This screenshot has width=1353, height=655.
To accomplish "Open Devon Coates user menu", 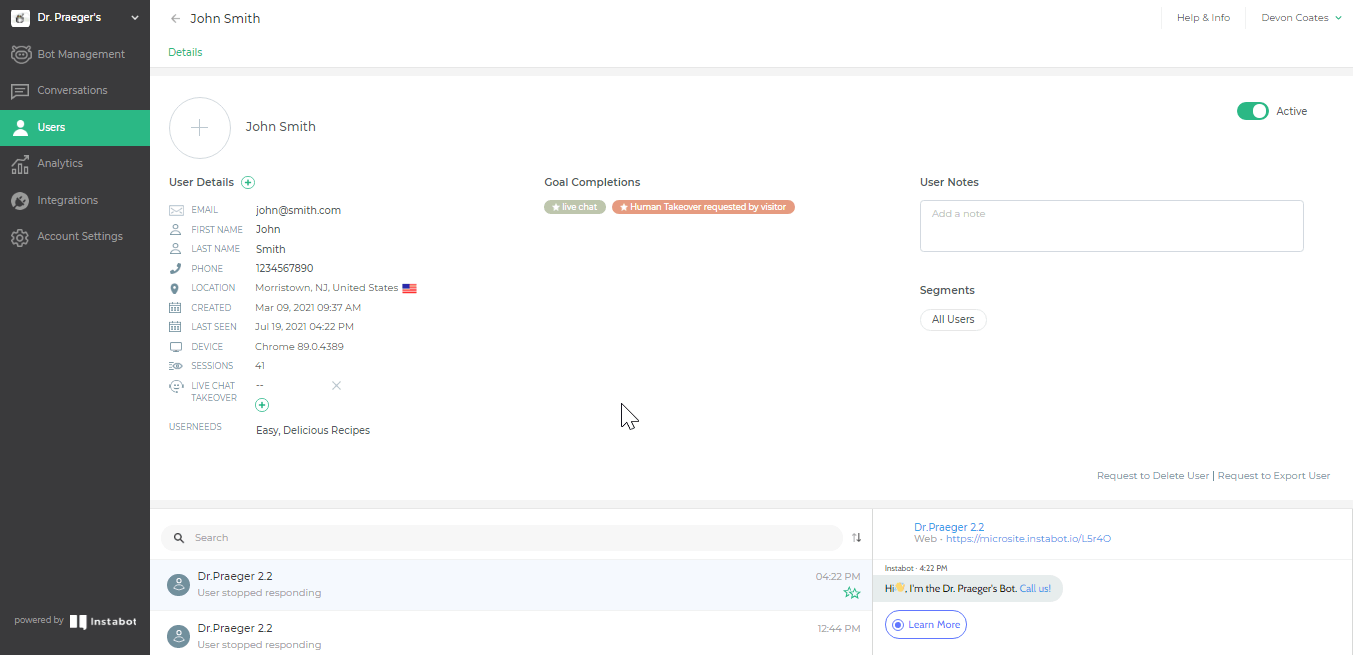I will pos(1302,18).
